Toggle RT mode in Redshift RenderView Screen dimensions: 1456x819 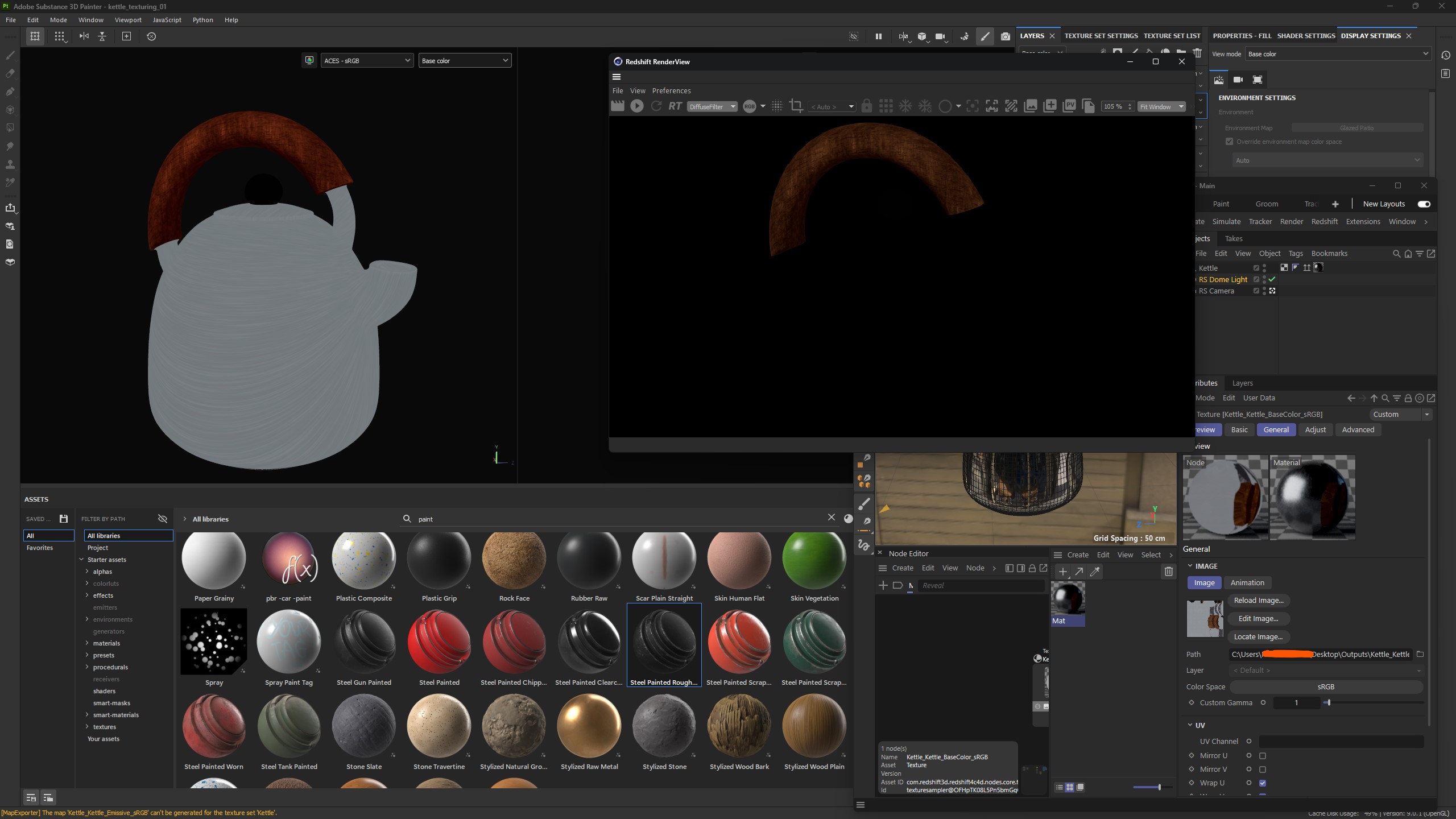[675, 106]
